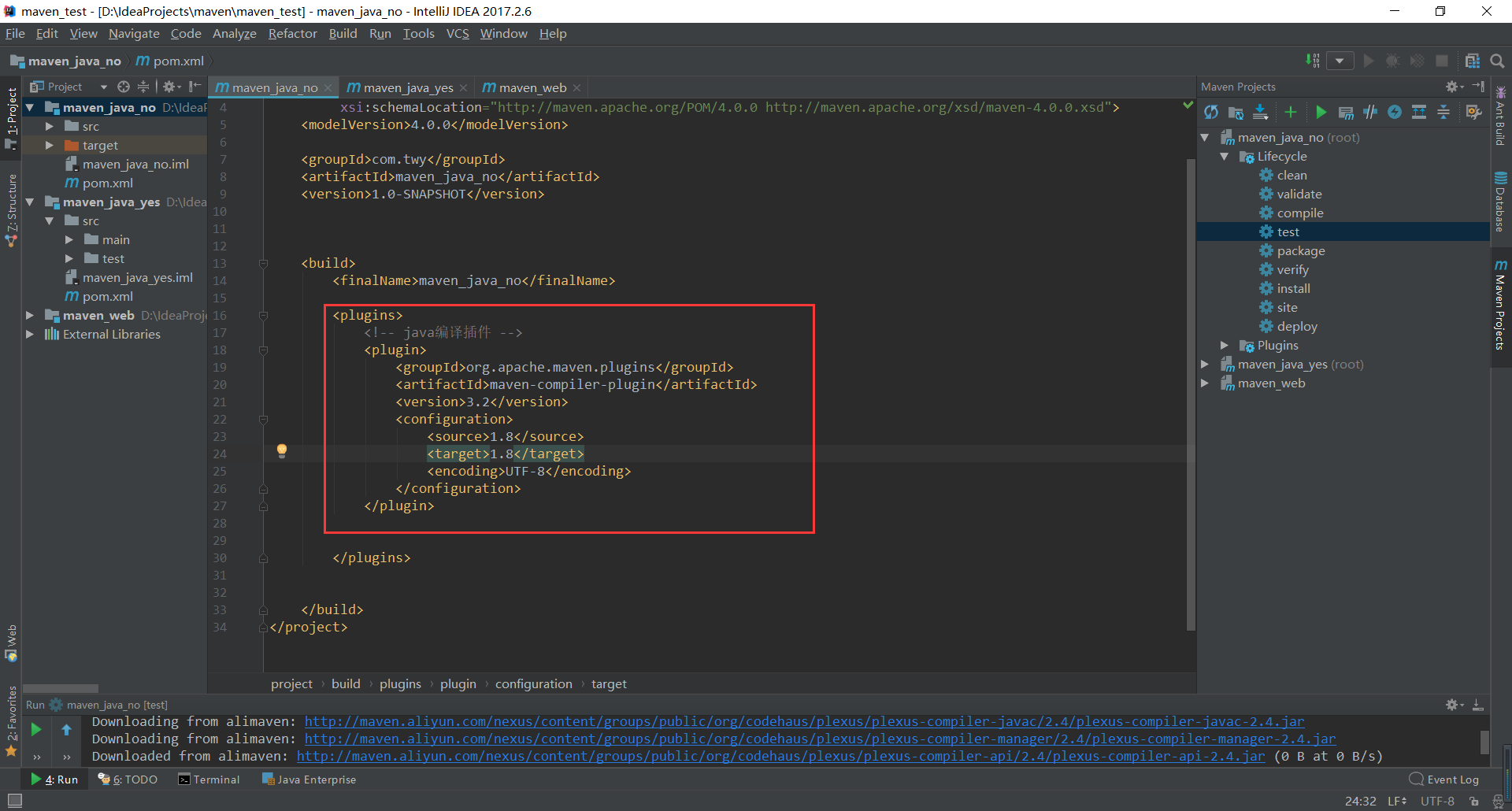The width and height of the screenshot is (1512, 811).
Task: Select the package lifecycle goal
Action: point(1301,250)
